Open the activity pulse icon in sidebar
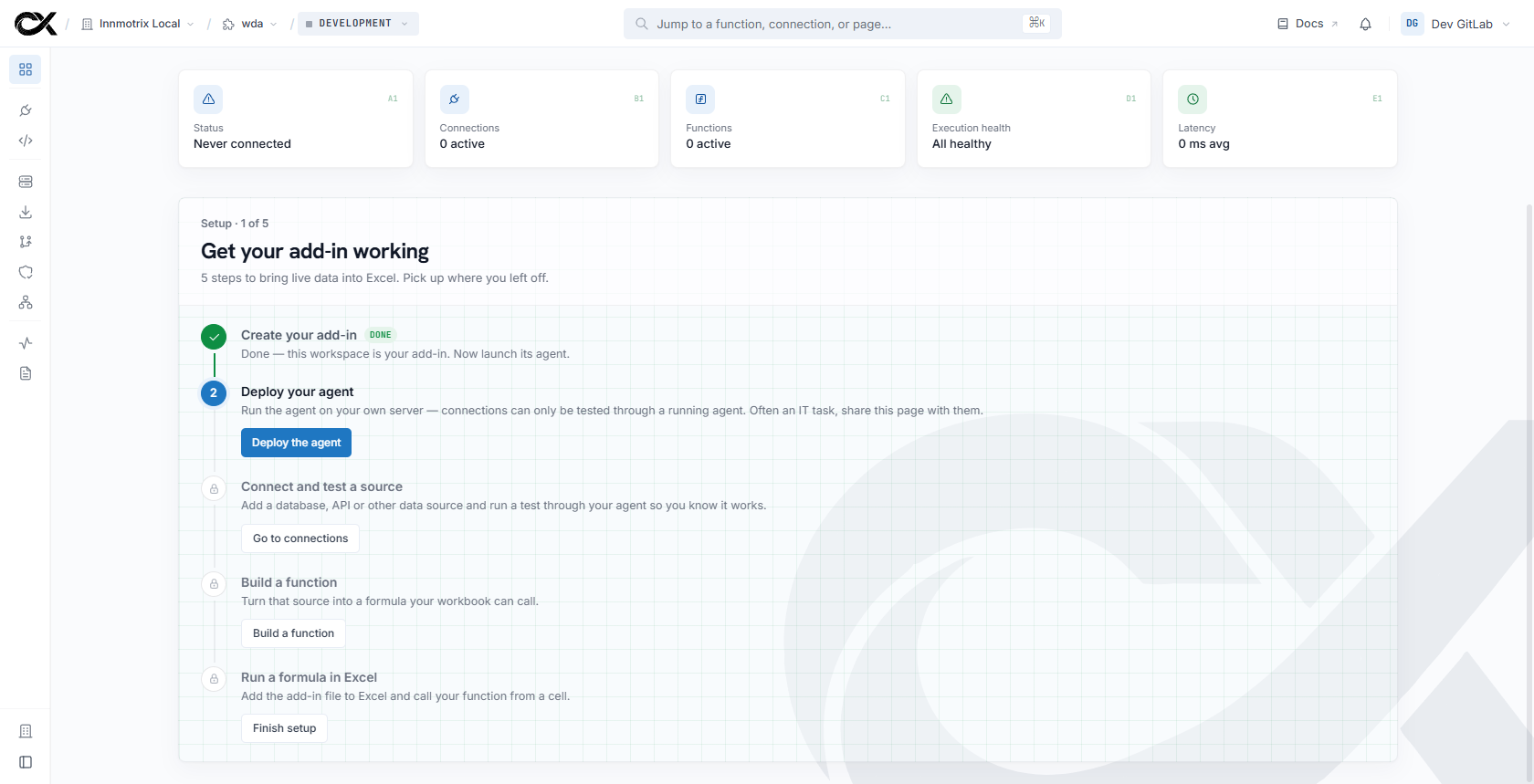 (26, 343)
